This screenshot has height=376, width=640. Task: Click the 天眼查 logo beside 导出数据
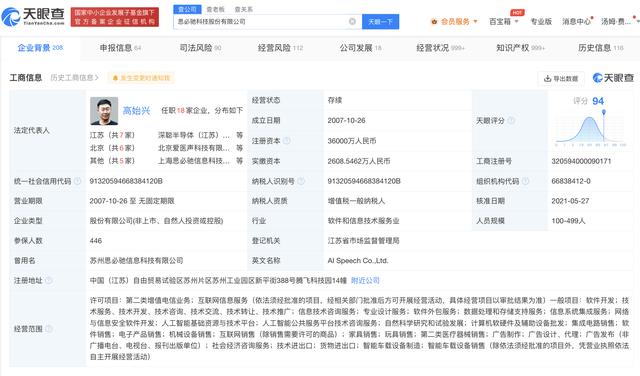[613, 78]
